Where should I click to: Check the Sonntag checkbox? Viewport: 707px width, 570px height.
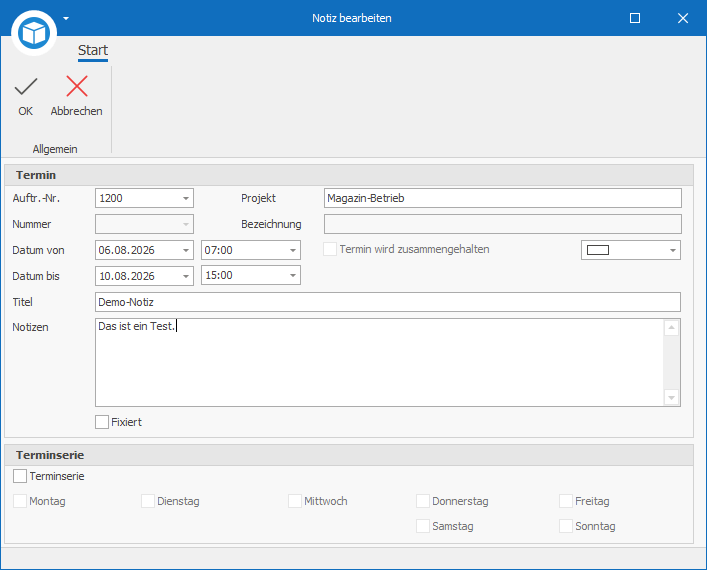tap(566, 526)
